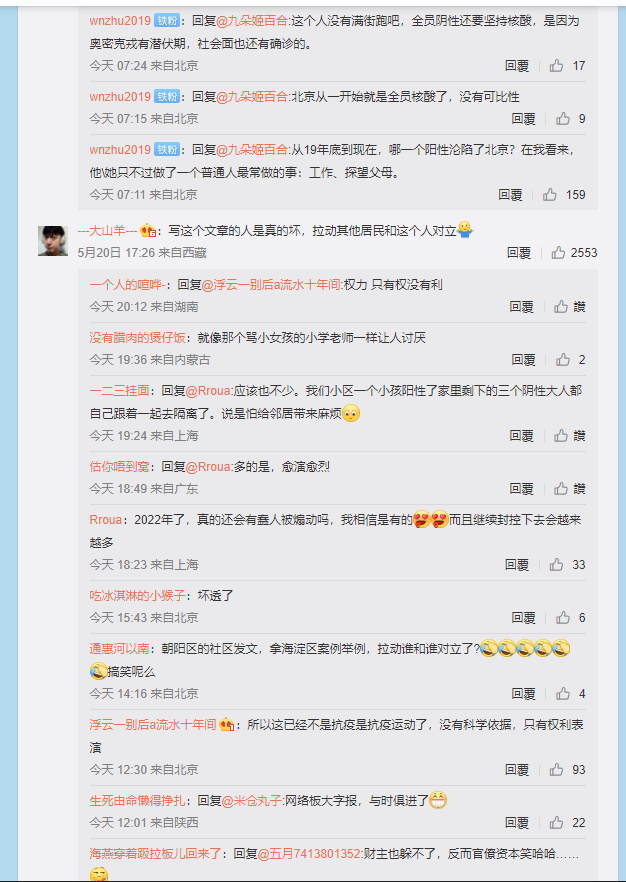Screen dimensions: 626x882
Task: Open ---大山羊--- profile avatar
Action: pyautogui.click(x=53, y=241)
